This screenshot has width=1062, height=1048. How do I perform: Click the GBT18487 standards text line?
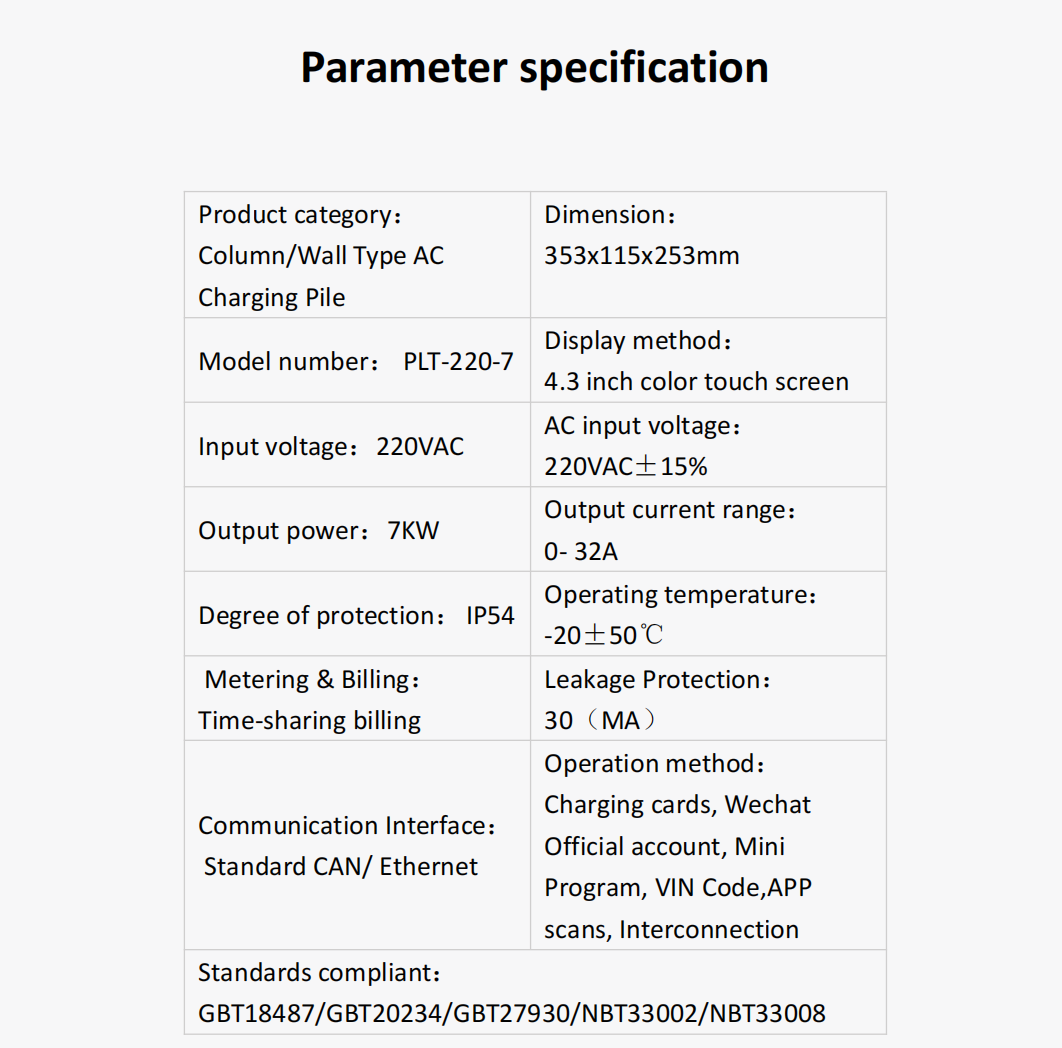pos(511,1013)
